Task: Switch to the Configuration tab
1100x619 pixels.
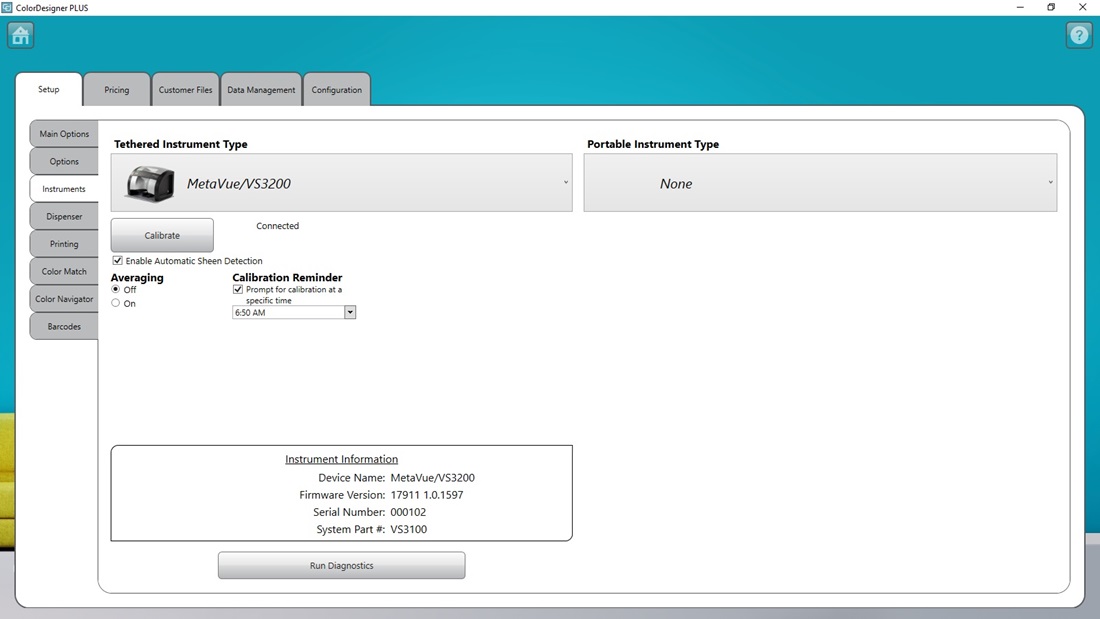Action: 337,90
